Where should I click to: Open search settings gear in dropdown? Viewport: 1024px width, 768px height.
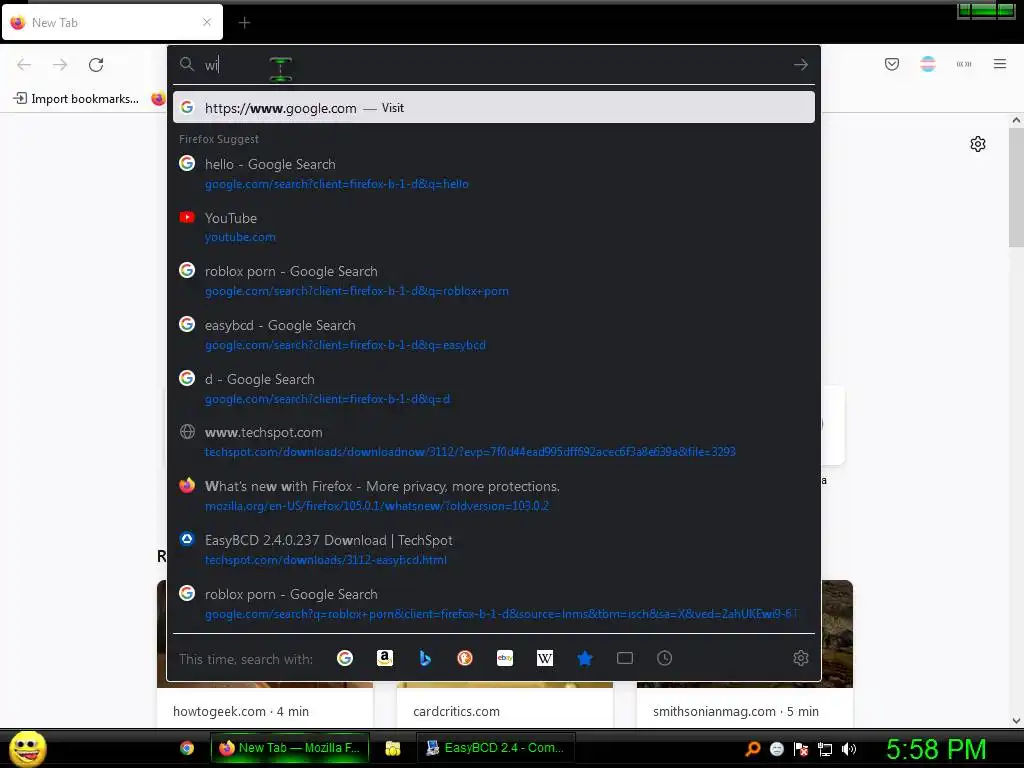[x=801, y=658]
